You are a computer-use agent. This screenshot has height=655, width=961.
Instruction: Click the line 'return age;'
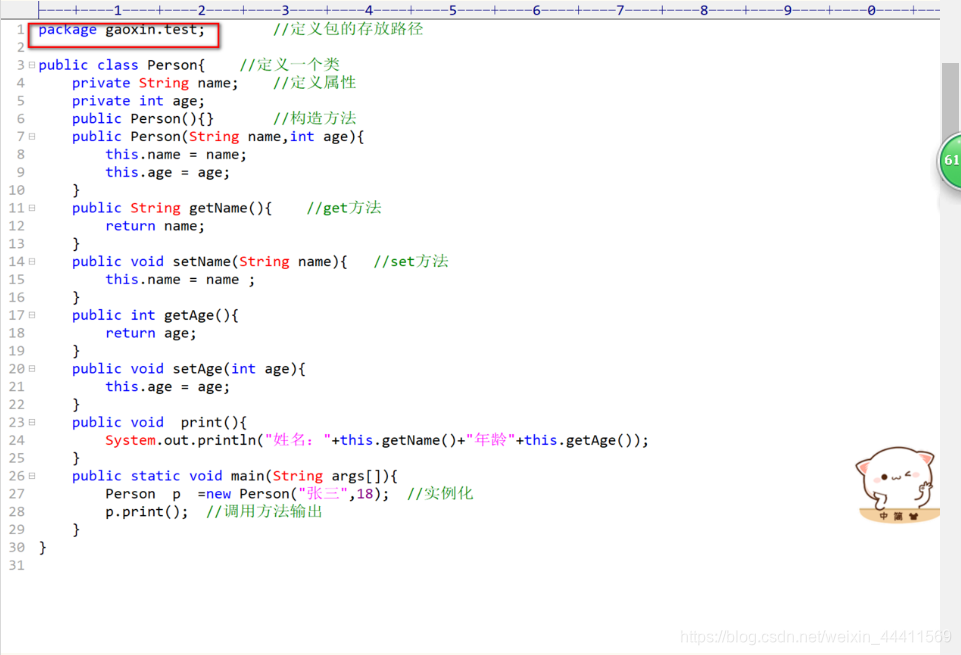coord(151,333)
